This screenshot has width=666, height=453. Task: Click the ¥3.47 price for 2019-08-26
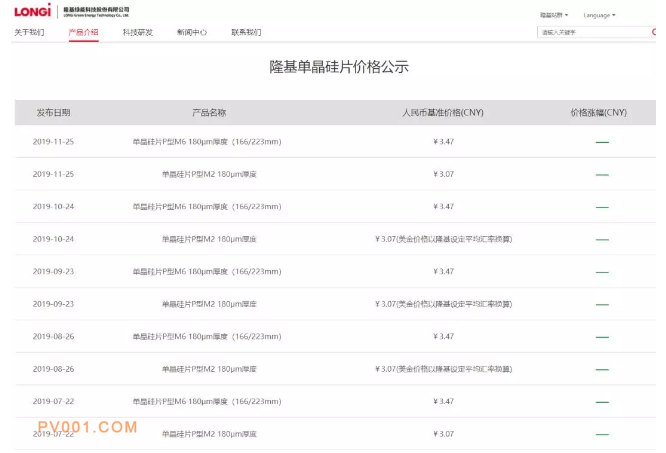click(443, 337)
